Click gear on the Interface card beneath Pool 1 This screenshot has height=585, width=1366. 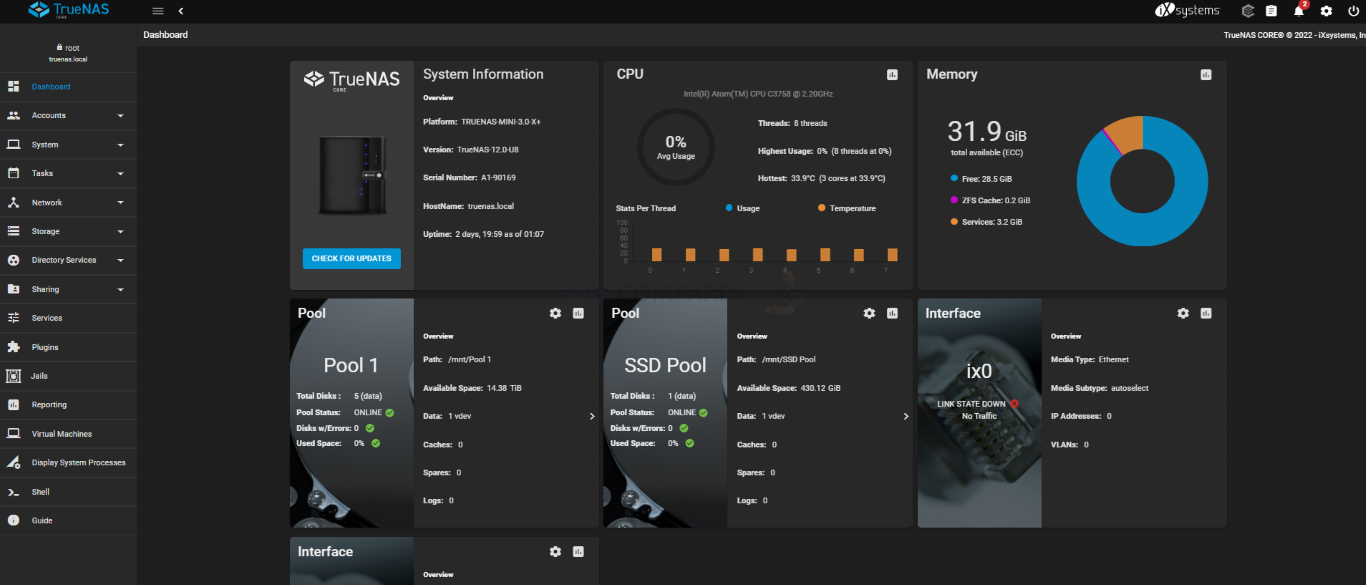(x=556, y=551)
